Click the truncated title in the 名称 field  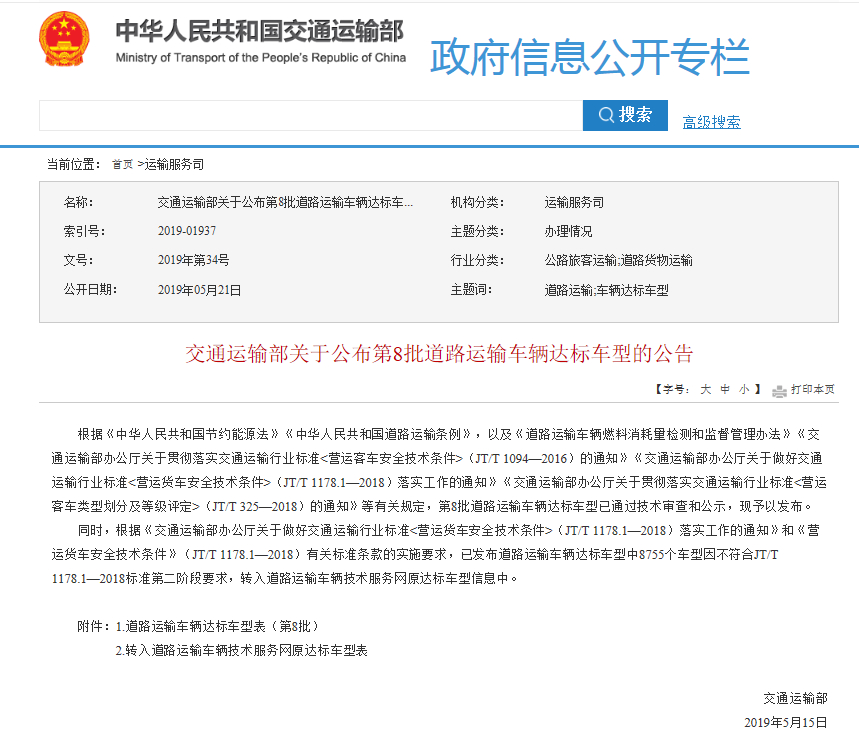pyautogui.click(x=285, y=202)
